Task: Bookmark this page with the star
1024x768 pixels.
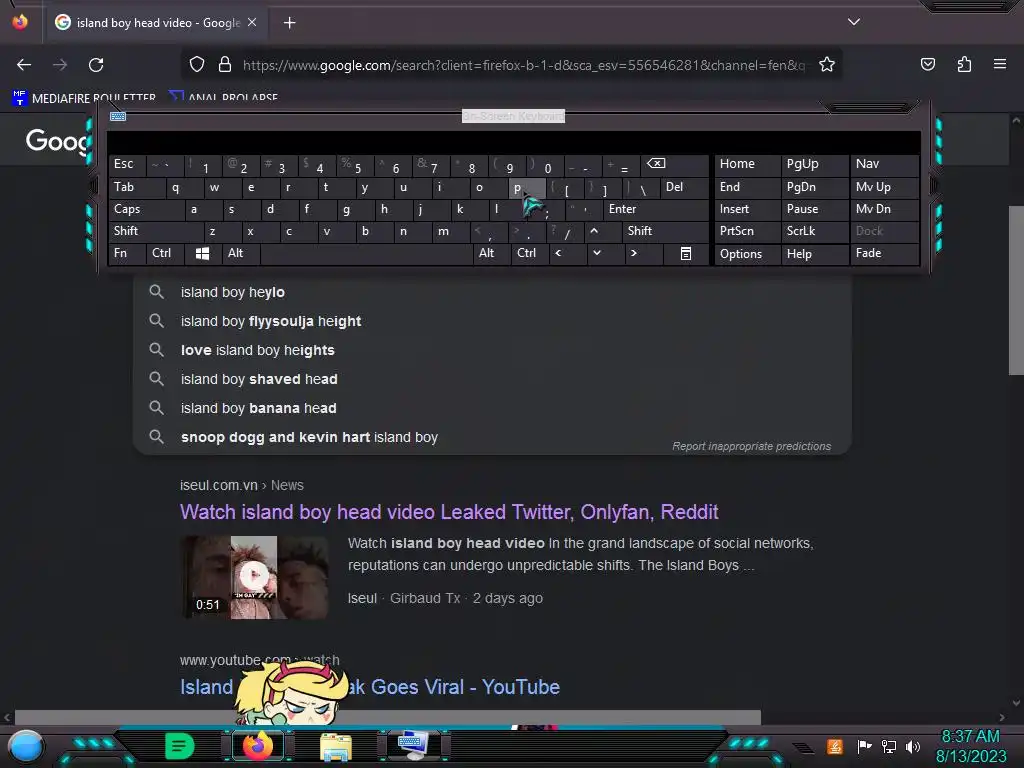Action: pyautogui.click(x=827, y=64)
